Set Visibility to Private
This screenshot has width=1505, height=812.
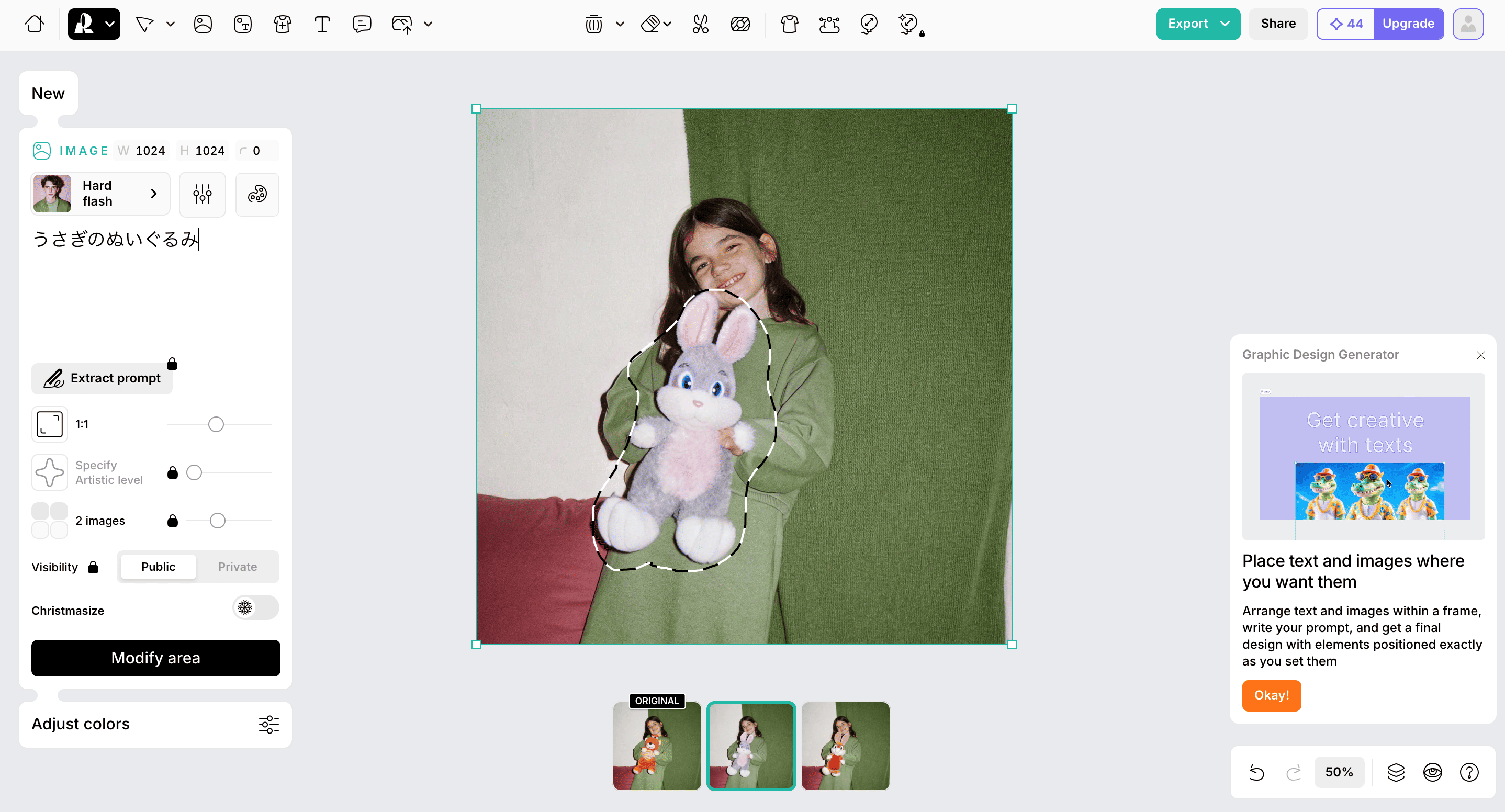click(237, 567)
